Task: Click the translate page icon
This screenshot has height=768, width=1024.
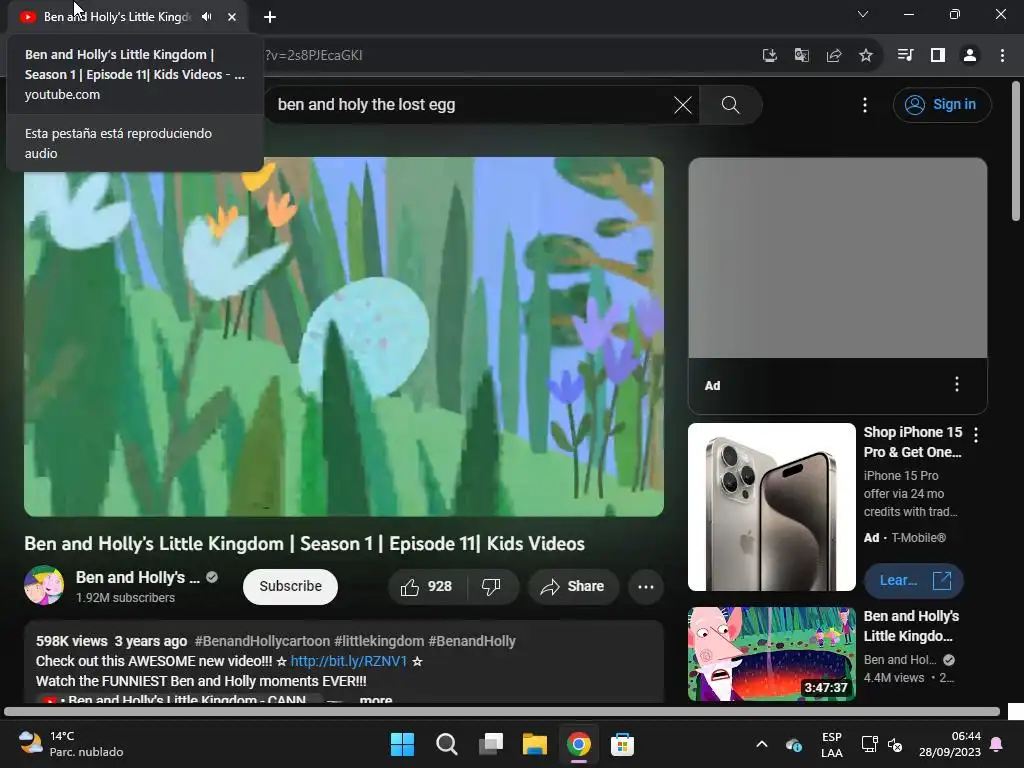Action: point(801,56)
